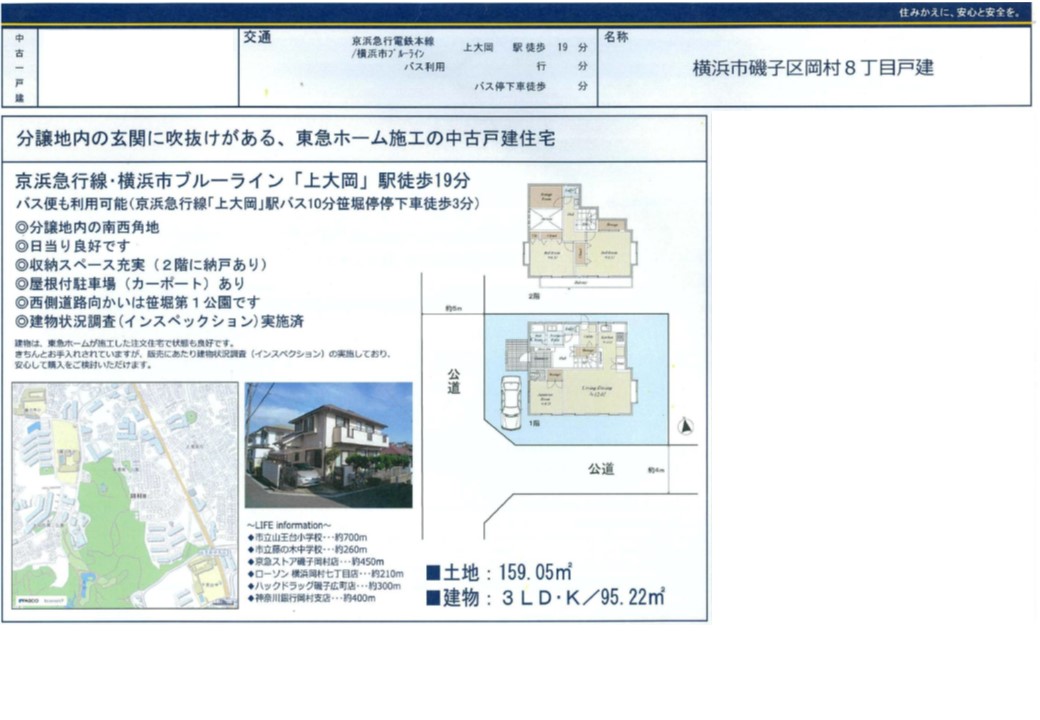This screenshot has width=1040, height=720.
Task: Open the neighborhood map thumbnail
Action: 125,495
